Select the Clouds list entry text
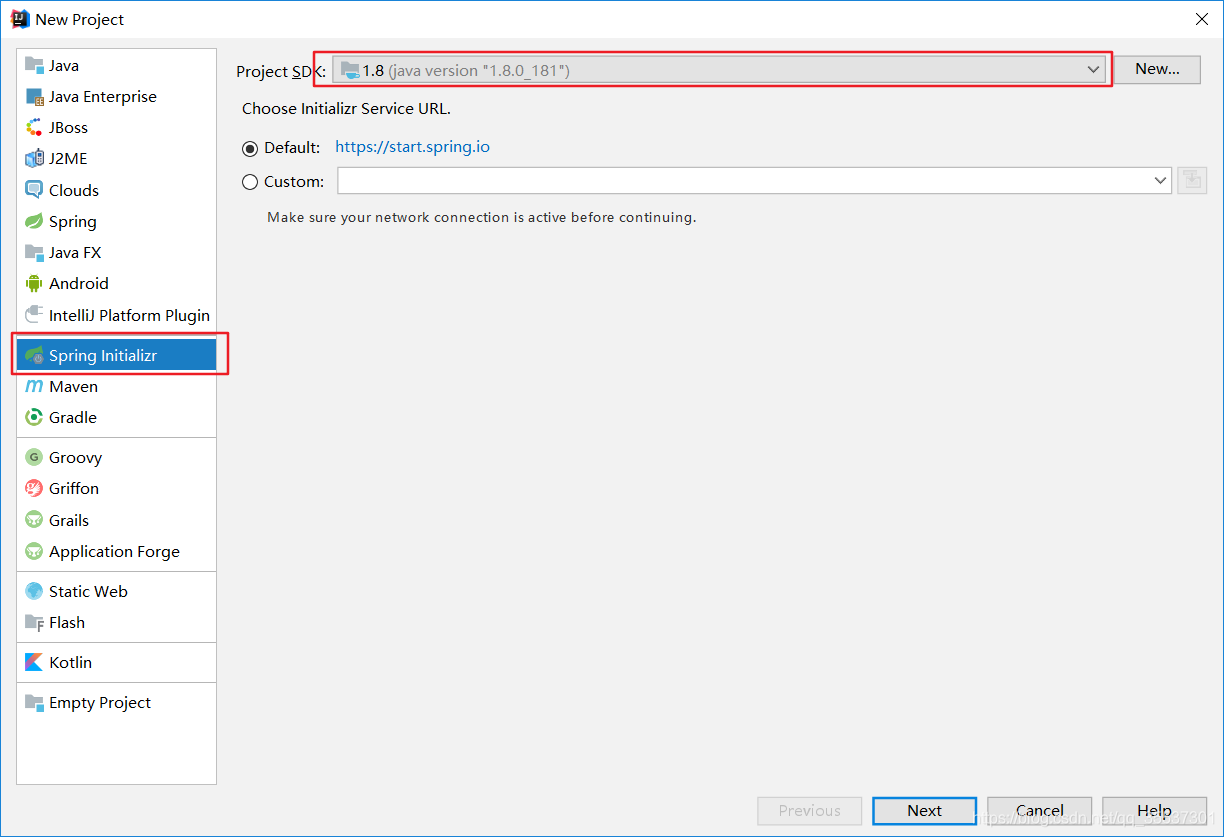This screenshot has height=837, width=1224. 74,190
